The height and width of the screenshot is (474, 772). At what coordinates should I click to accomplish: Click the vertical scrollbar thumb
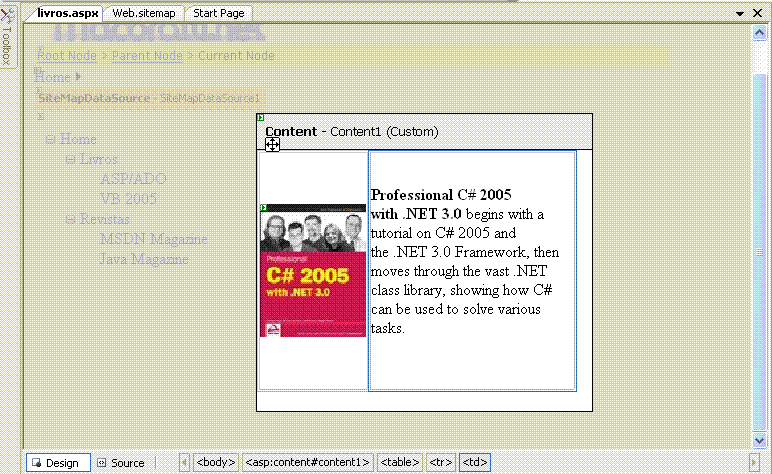[759, 252]
